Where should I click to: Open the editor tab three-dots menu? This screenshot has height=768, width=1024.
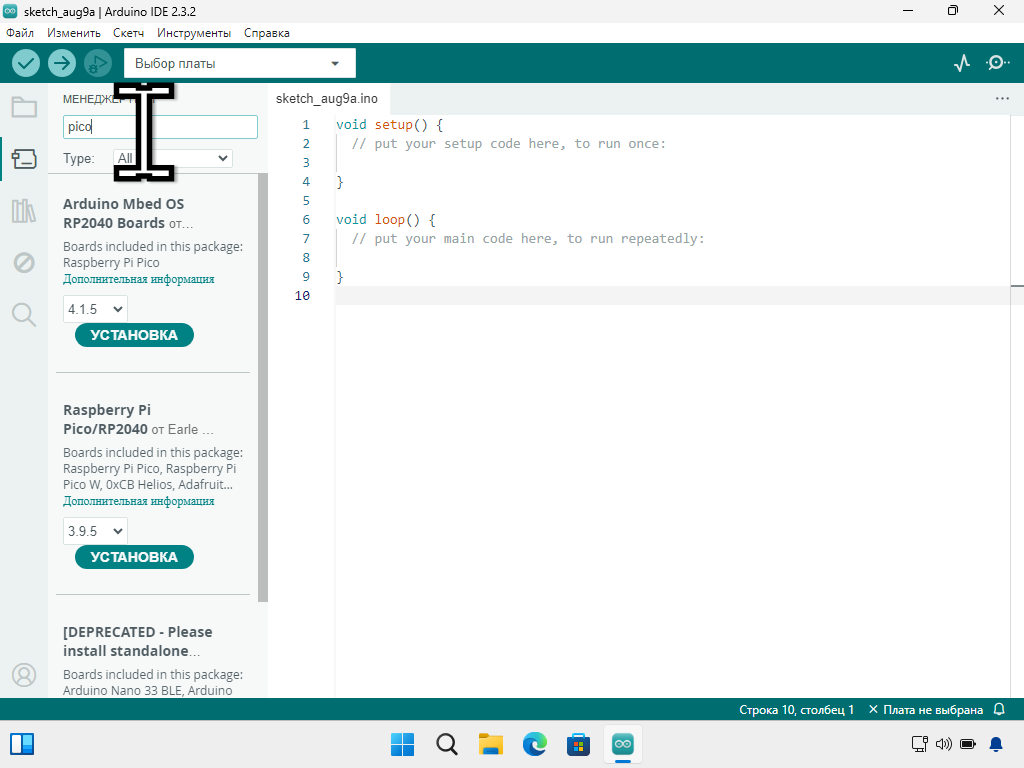tap(1002, 99)
